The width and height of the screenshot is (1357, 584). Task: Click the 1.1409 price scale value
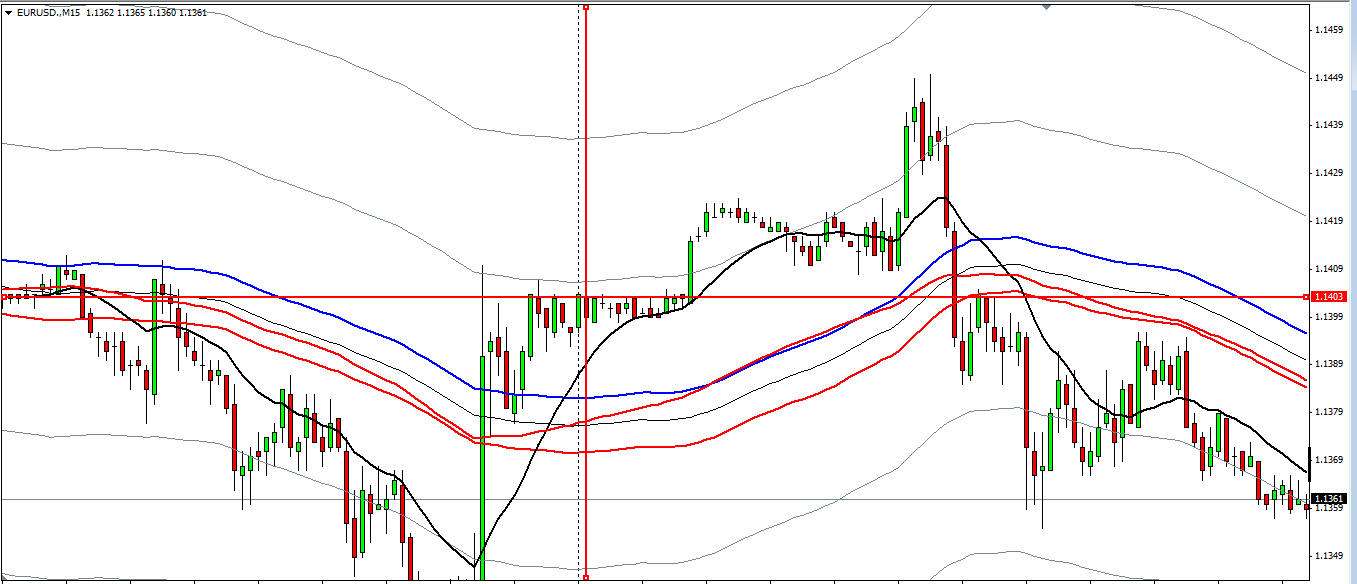(x=1331, y=268)
